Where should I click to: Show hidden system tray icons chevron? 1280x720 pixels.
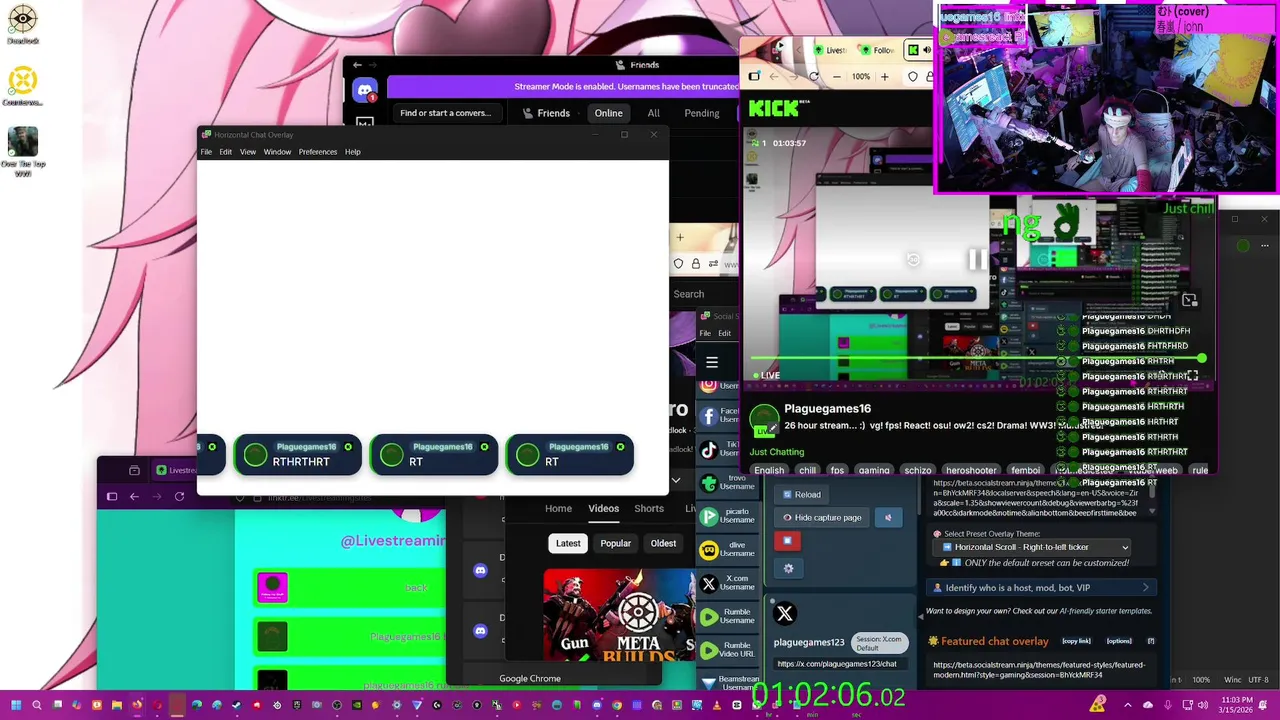1127,705
